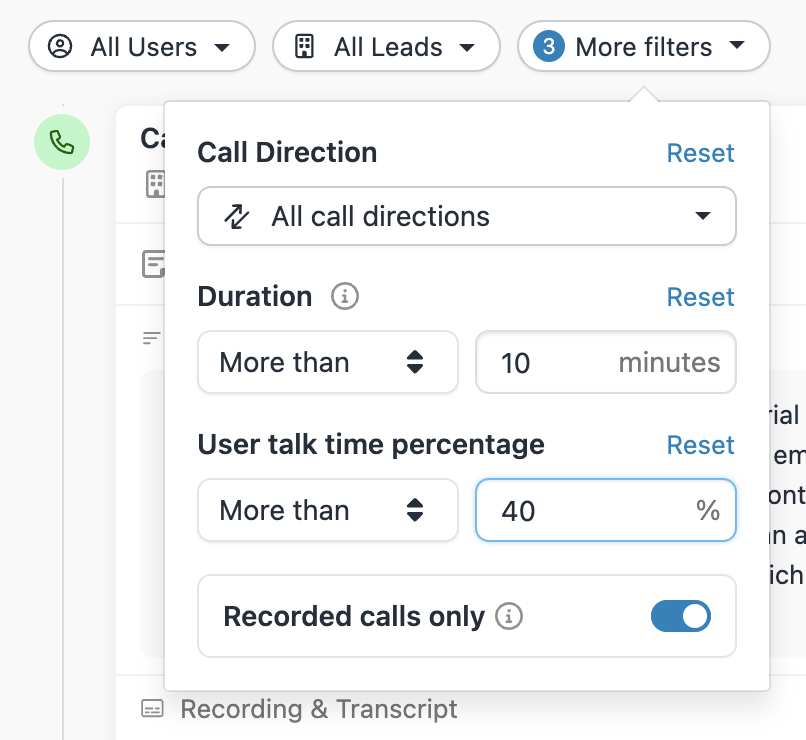The image size is (806, 740).
Task: Open Duration More than comparison selector
Action: tap(328, 362)
